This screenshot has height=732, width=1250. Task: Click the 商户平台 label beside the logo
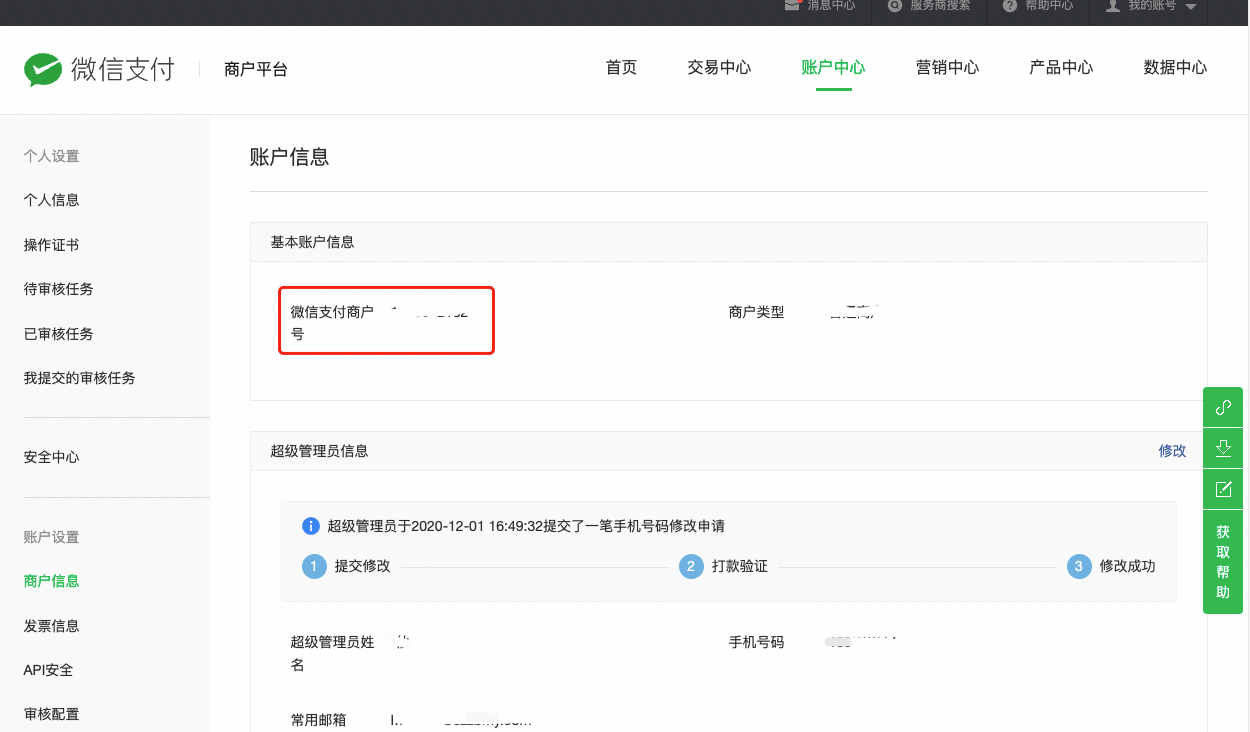256,70
